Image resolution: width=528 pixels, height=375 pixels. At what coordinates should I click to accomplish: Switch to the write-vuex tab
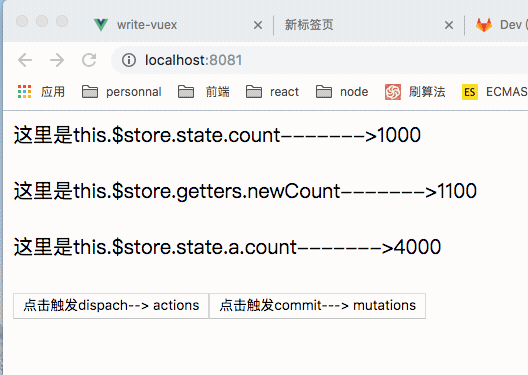[x=178, y=25]
